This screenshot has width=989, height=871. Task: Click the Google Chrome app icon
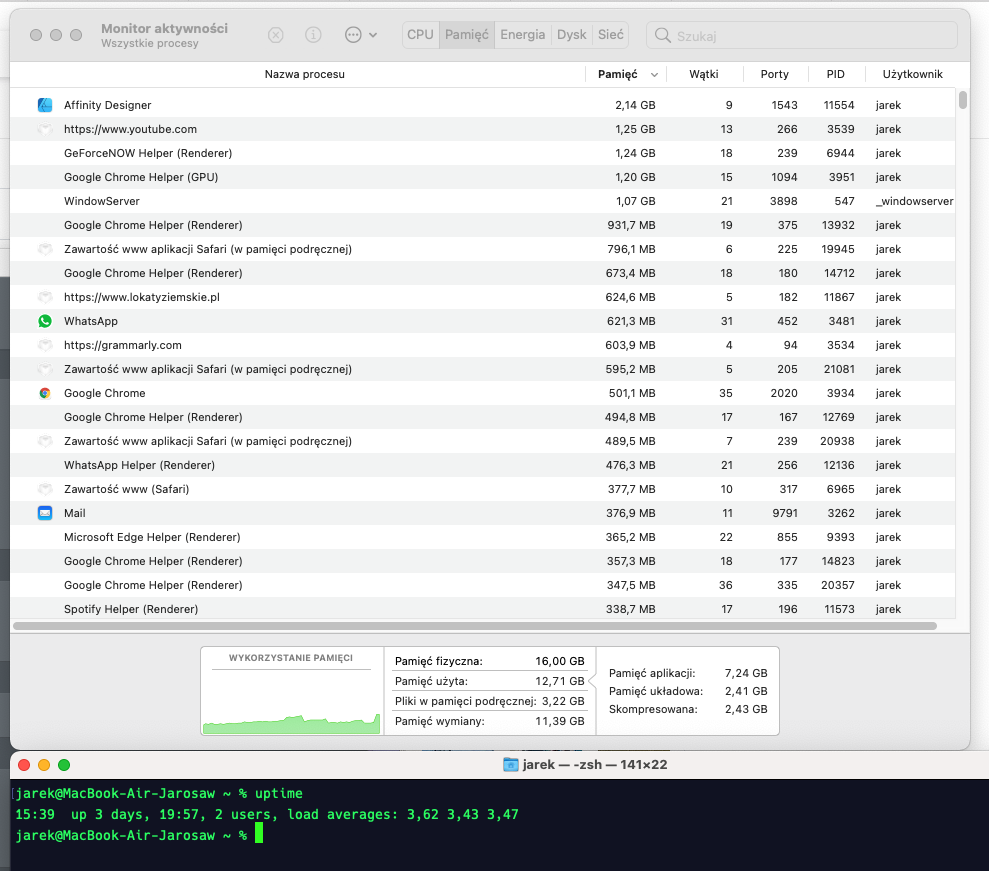(45, 393)
